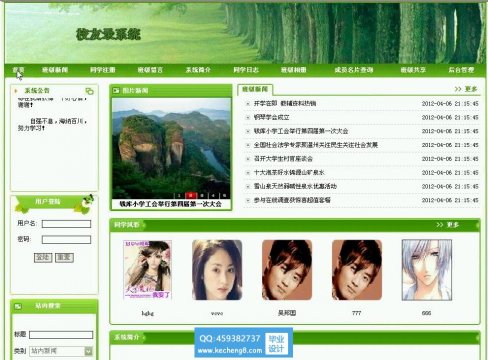Click the icon in 系统公告 panel header
Screen dimensions: 488x360
tap(89, 91)
